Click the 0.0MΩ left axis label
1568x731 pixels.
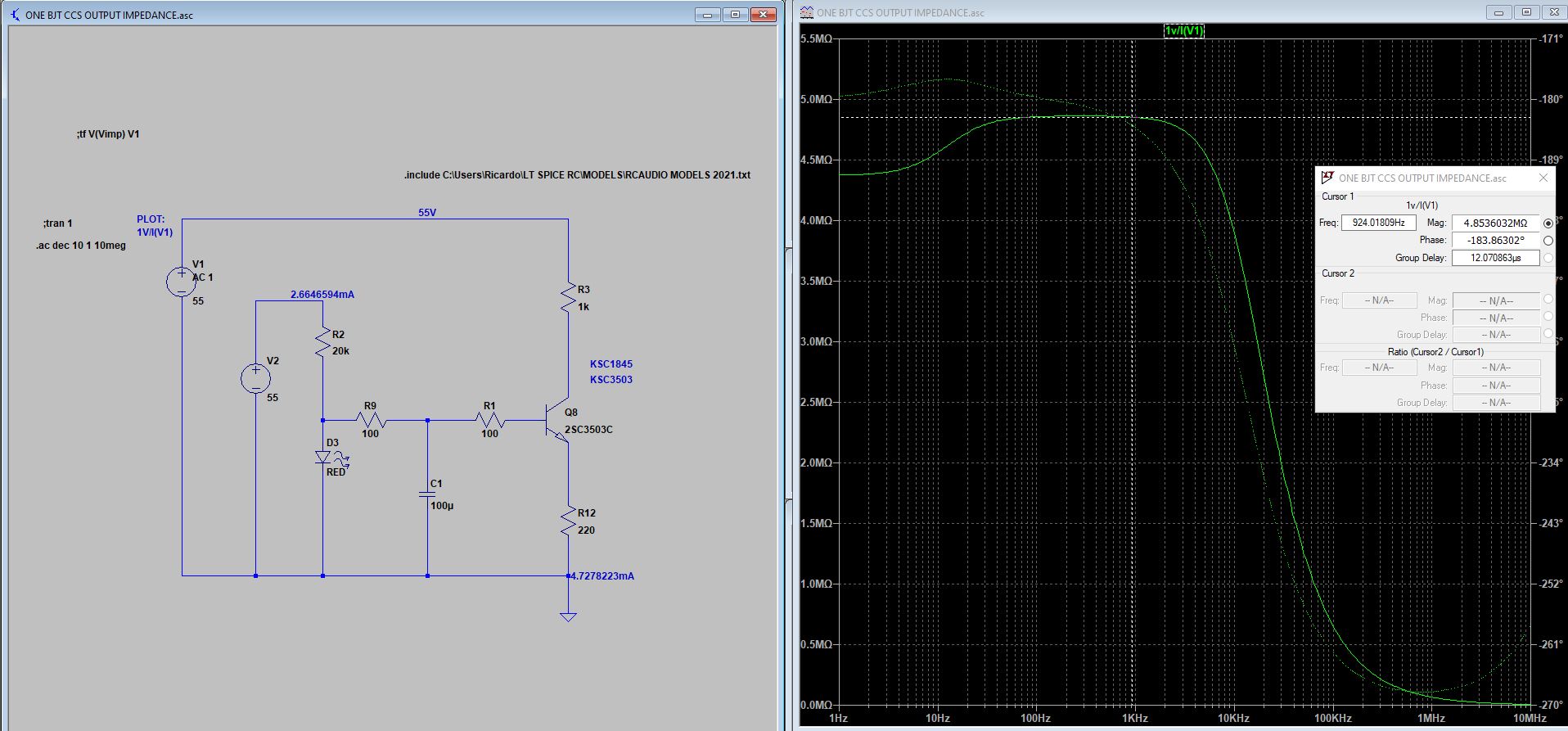coord(816,705)
